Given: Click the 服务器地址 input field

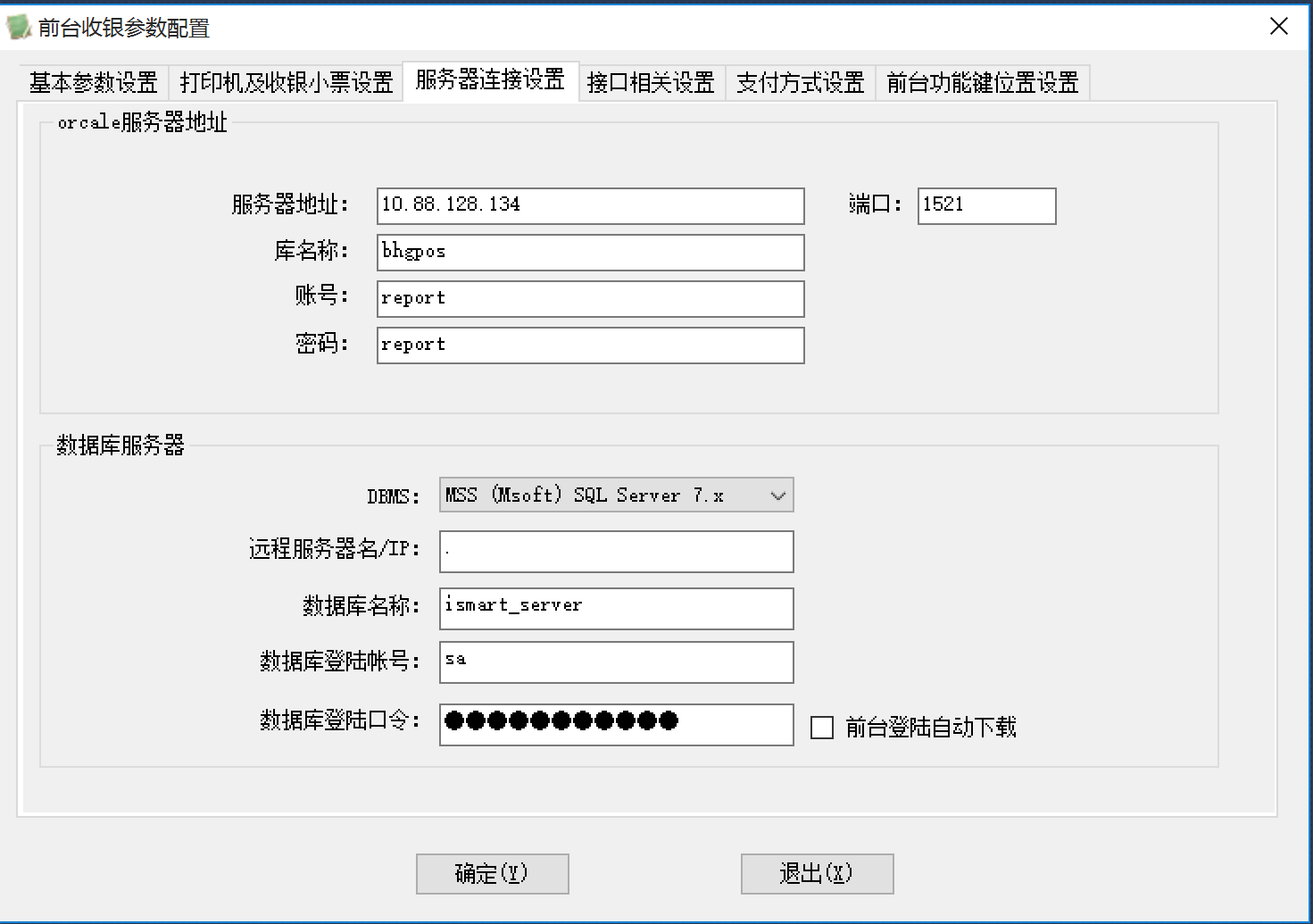Looking at the screenshot, I should 591,205.
